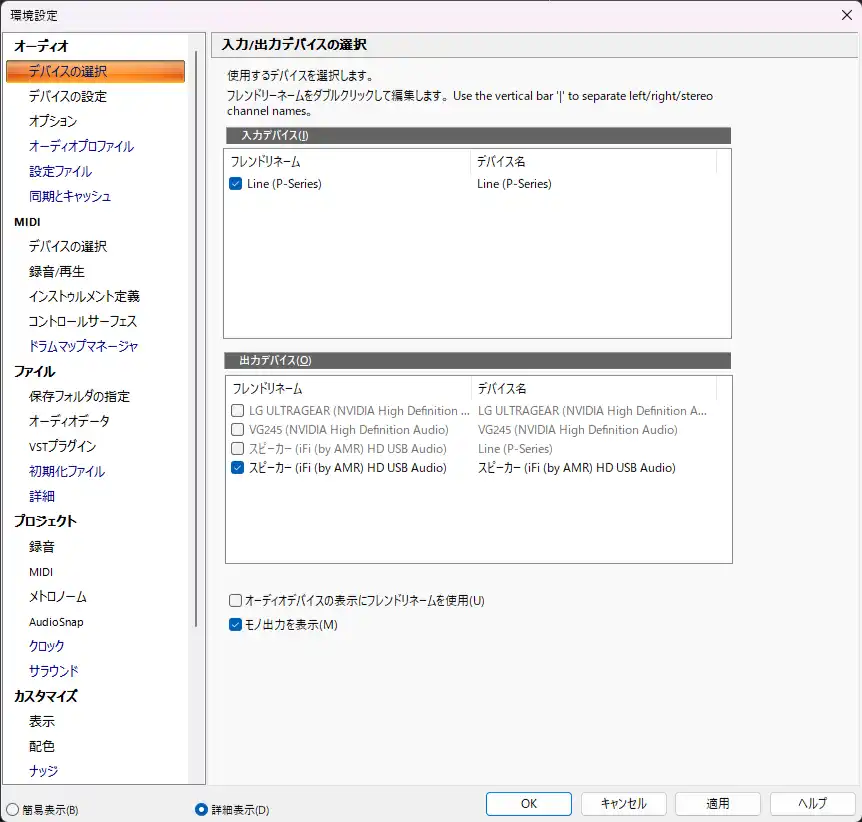Select コントロールサーフェス under MIDI
This screenshot has width=862, height=822.
(x=83, y=321)
